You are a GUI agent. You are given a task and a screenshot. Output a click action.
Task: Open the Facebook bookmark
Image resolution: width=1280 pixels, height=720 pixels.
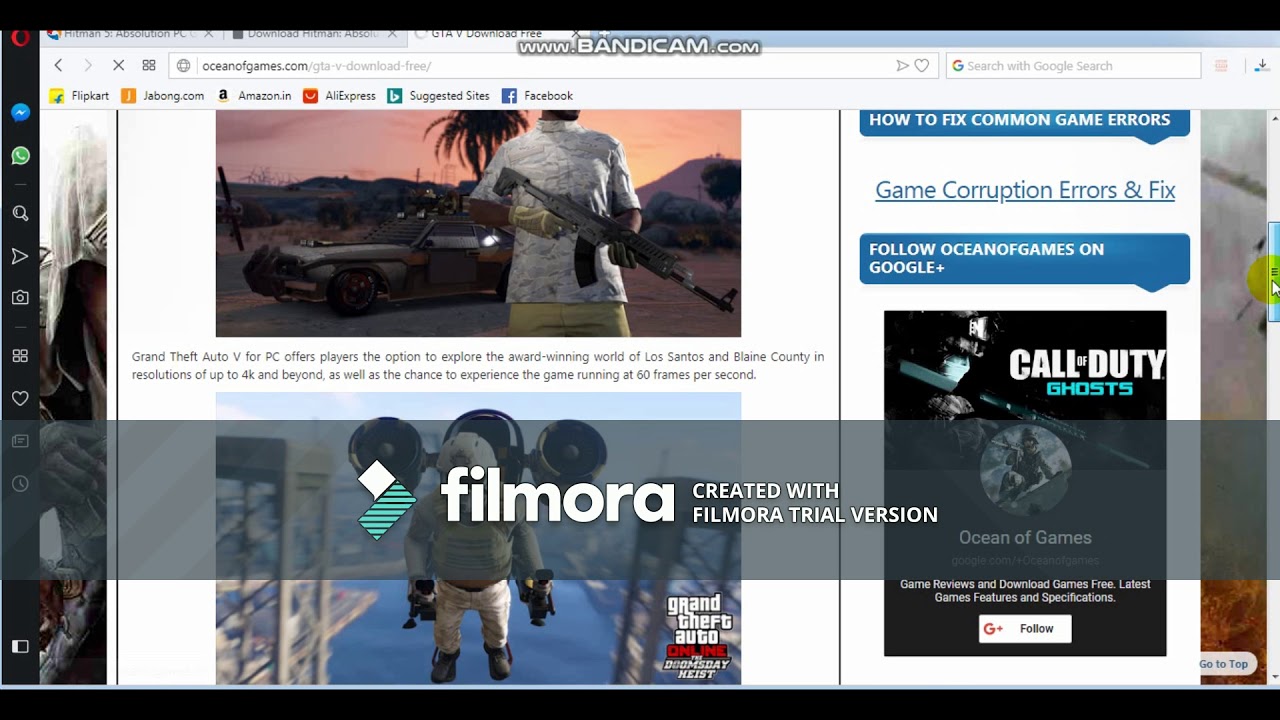pyautogui.click(x=537, y=96)
